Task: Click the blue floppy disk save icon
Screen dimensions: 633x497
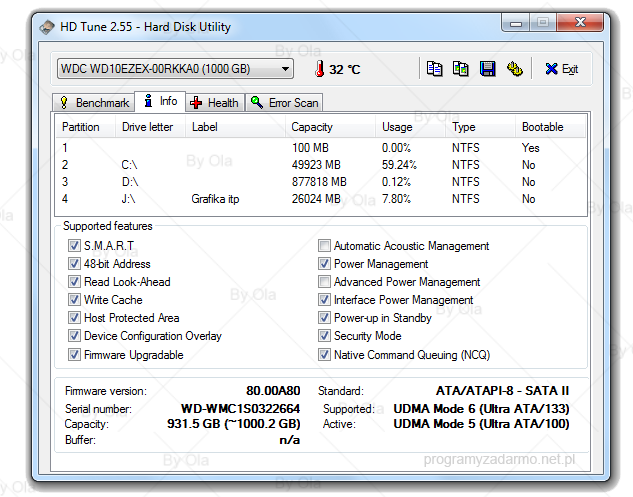Action: (x=487, y=69)
